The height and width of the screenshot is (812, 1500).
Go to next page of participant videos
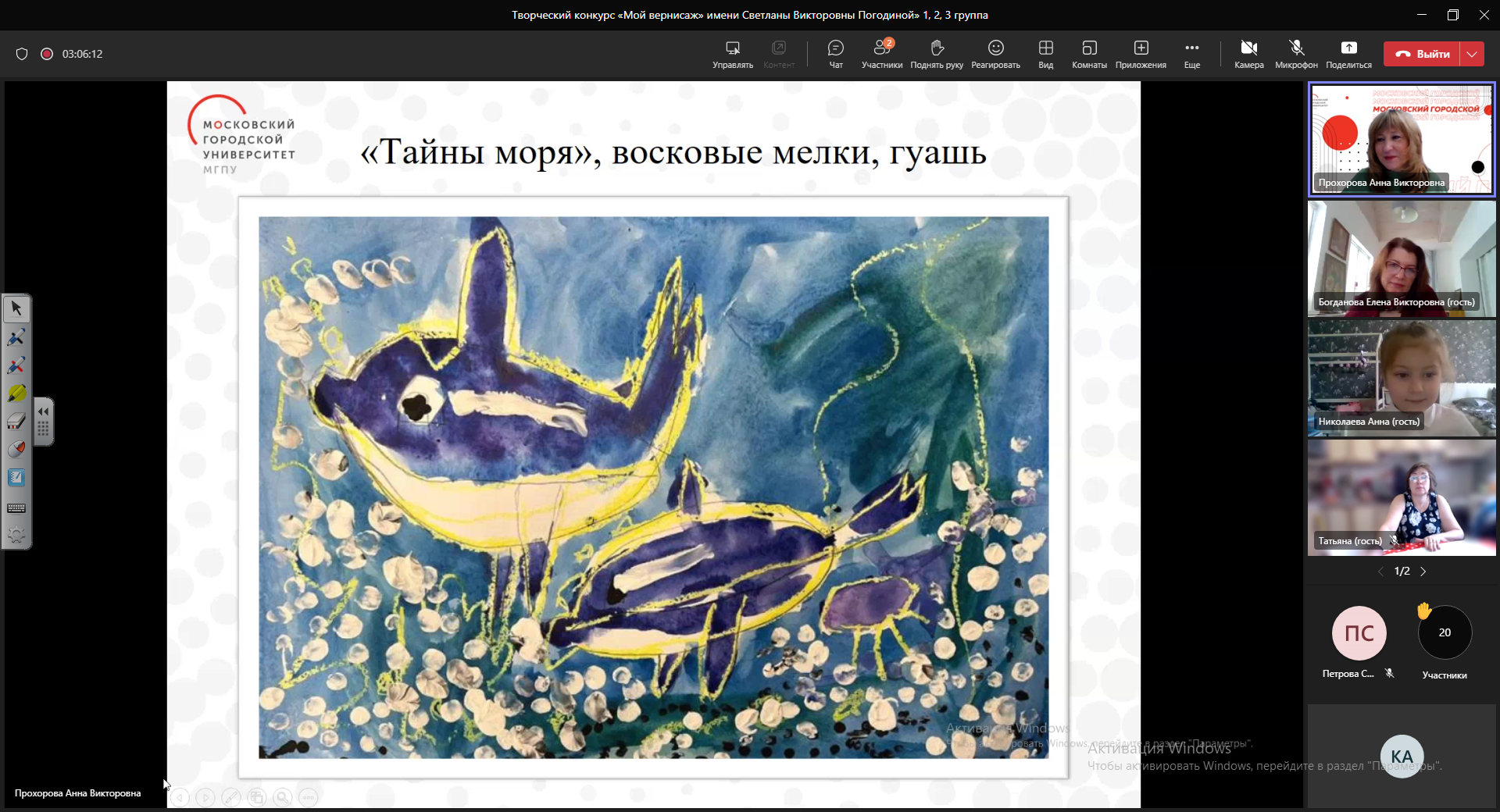coord(1423,572)
